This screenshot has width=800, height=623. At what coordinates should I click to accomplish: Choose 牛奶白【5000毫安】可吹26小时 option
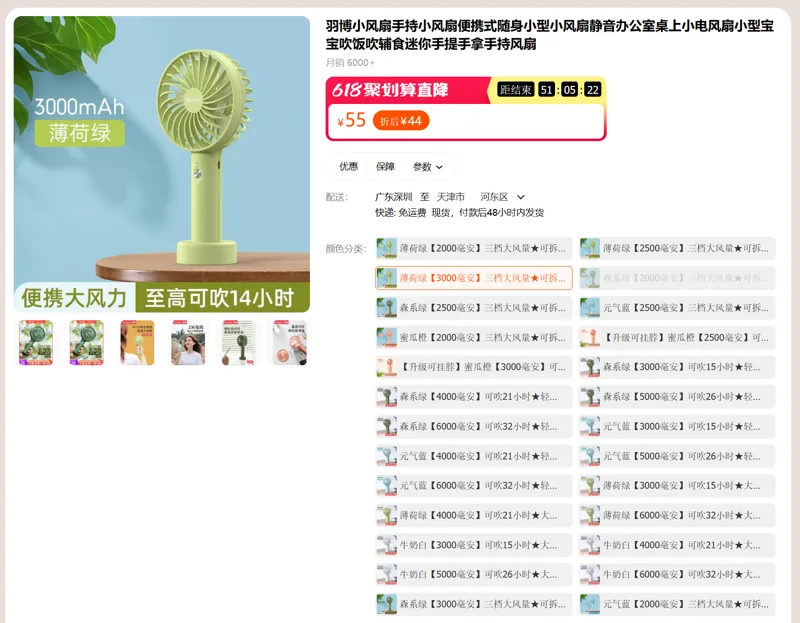click(x=474, y=575)
